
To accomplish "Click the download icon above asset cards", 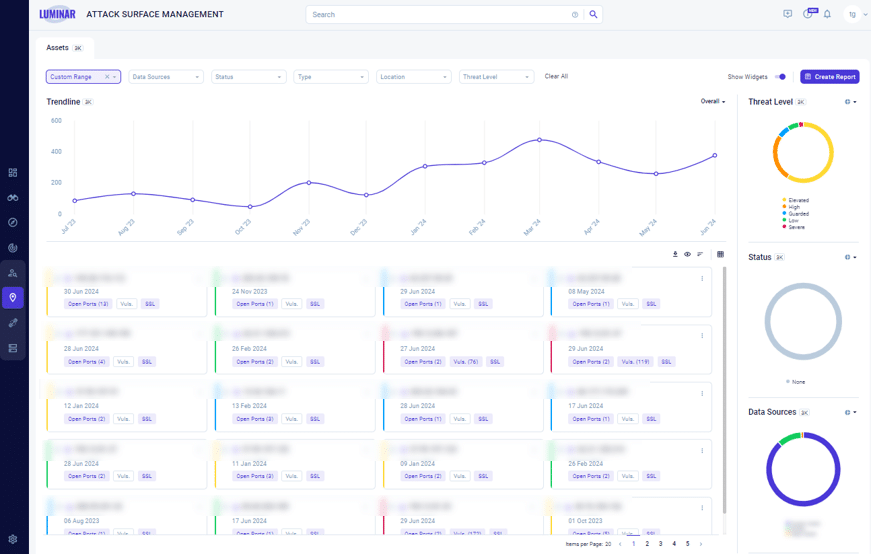I will pyautogui.click(x=675, y=254).
